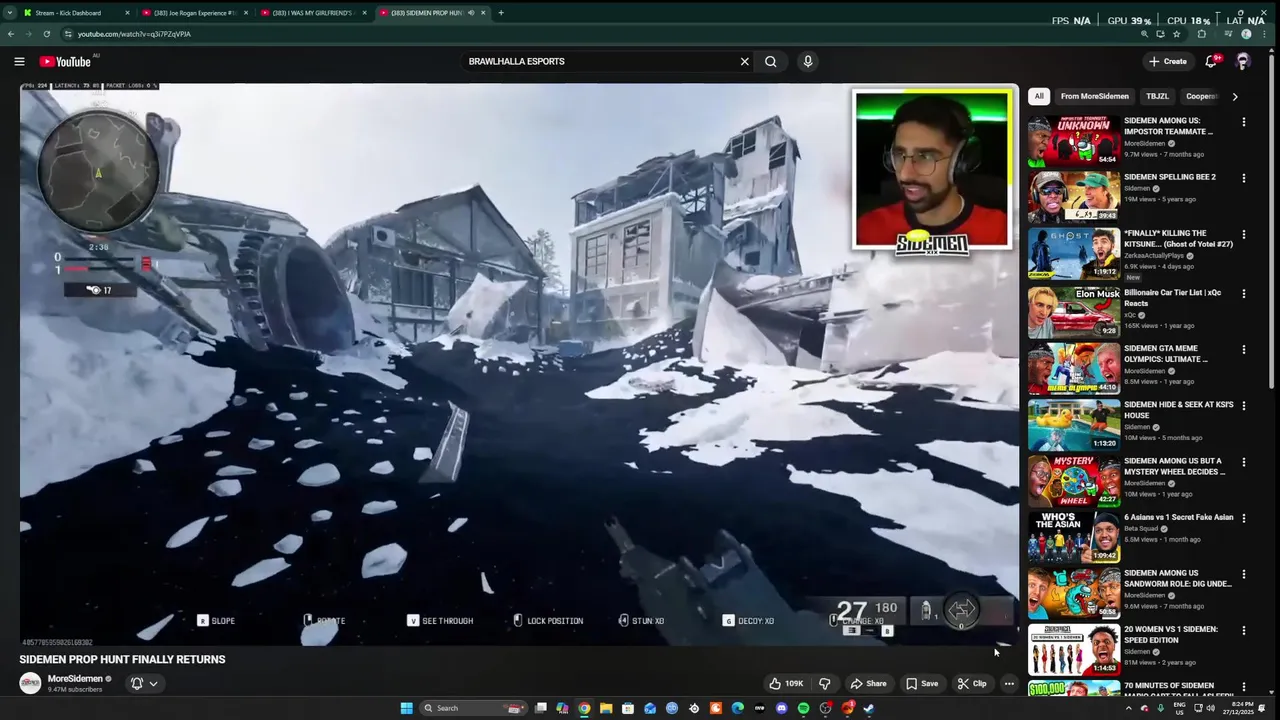Switch to Stream - Kick Dashboard tab

pos(76,13)
